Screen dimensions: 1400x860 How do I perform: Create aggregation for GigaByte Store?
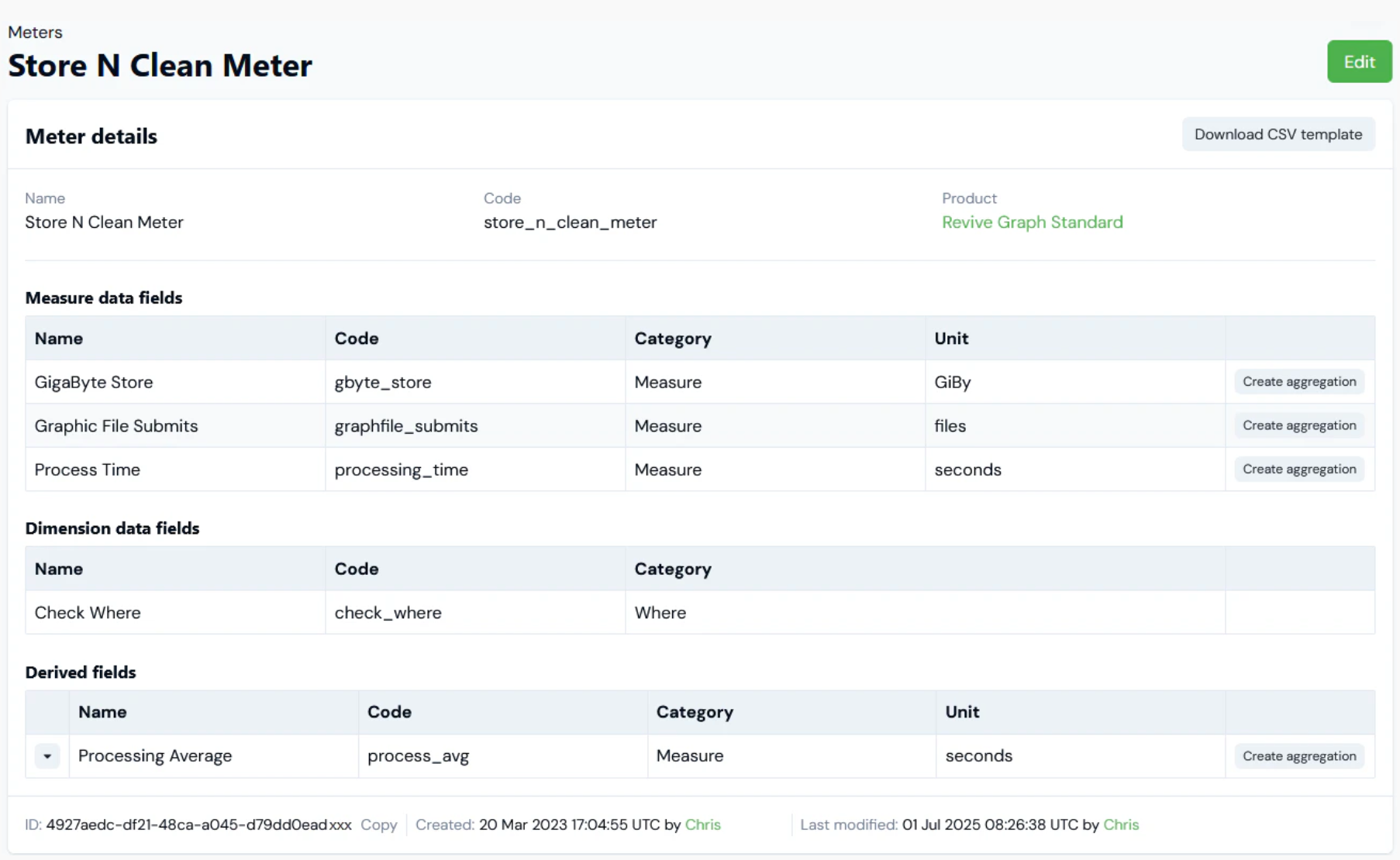coord(1298,382)
